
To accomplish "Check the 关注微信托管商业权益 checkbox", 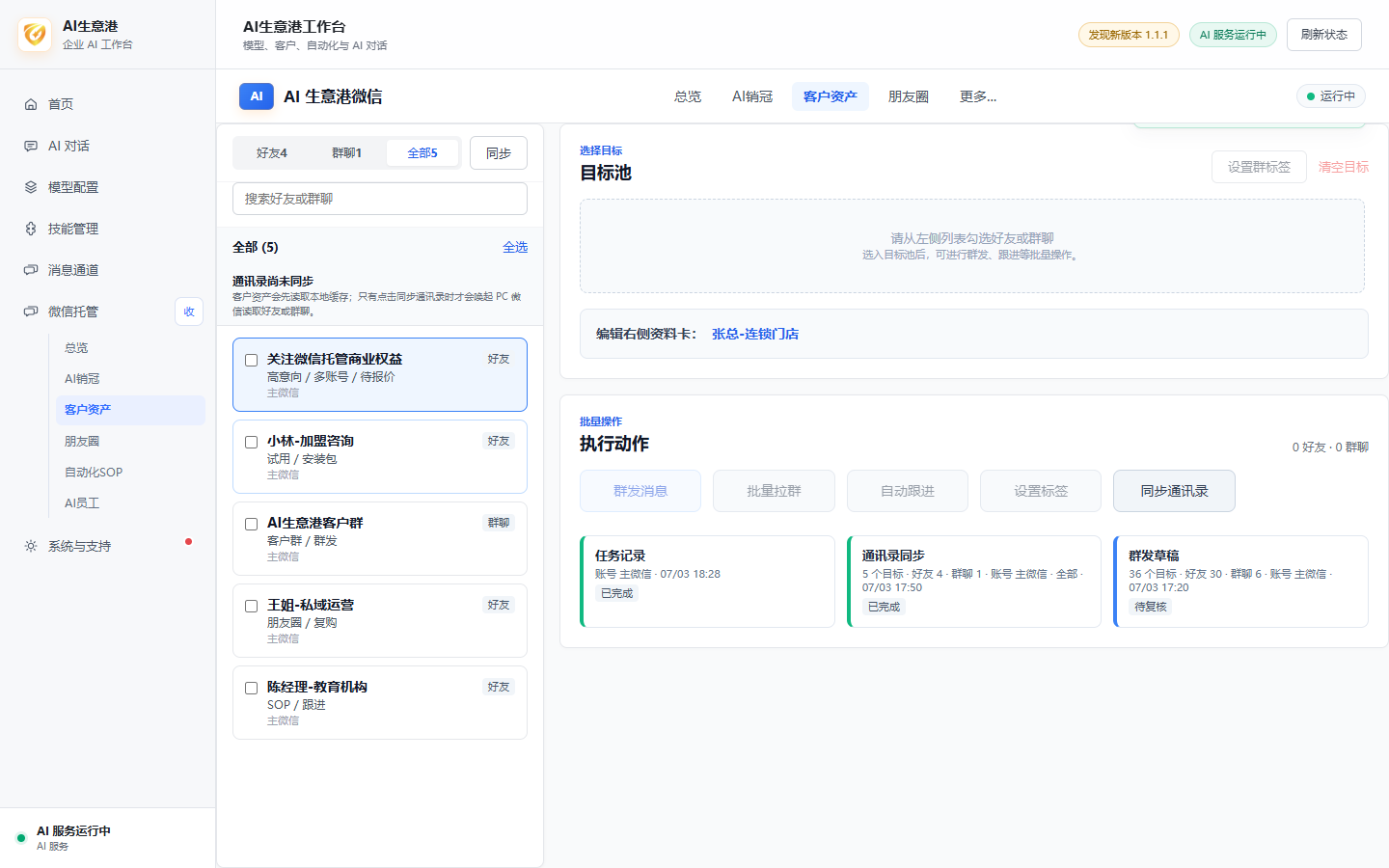I will (251, 360).
